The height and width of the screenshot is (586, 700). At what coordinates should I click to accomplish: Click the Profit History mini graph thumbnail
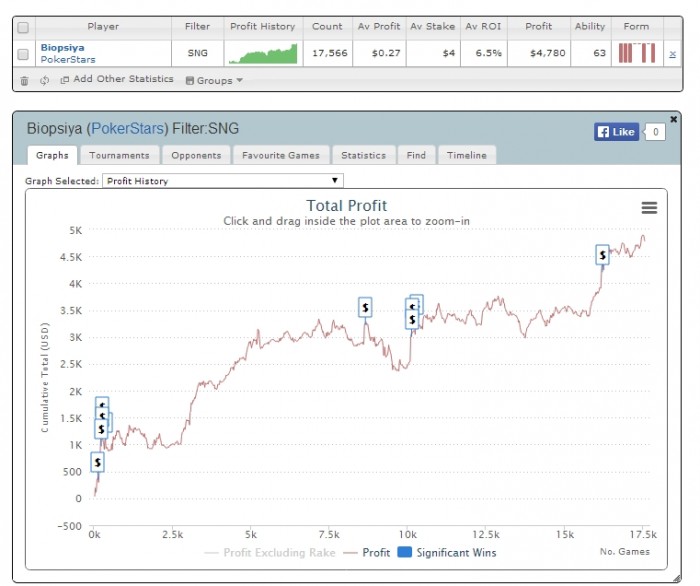click(263, 54)
